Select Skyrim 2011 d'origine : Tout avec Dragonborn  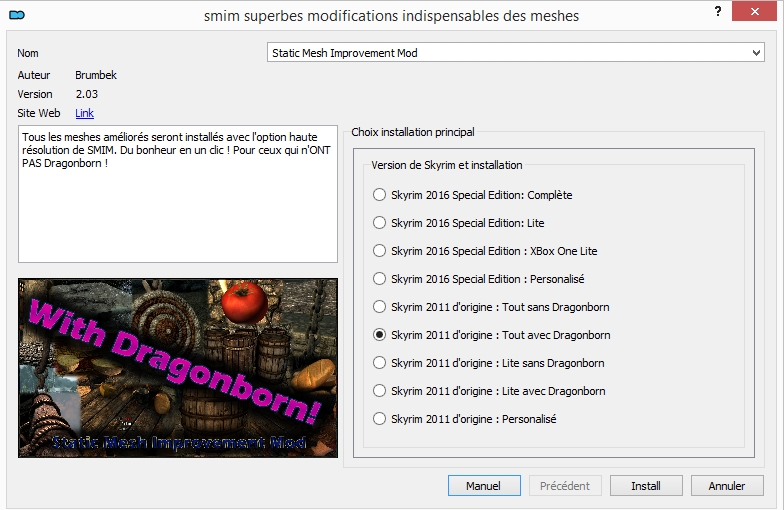[379, 335]
